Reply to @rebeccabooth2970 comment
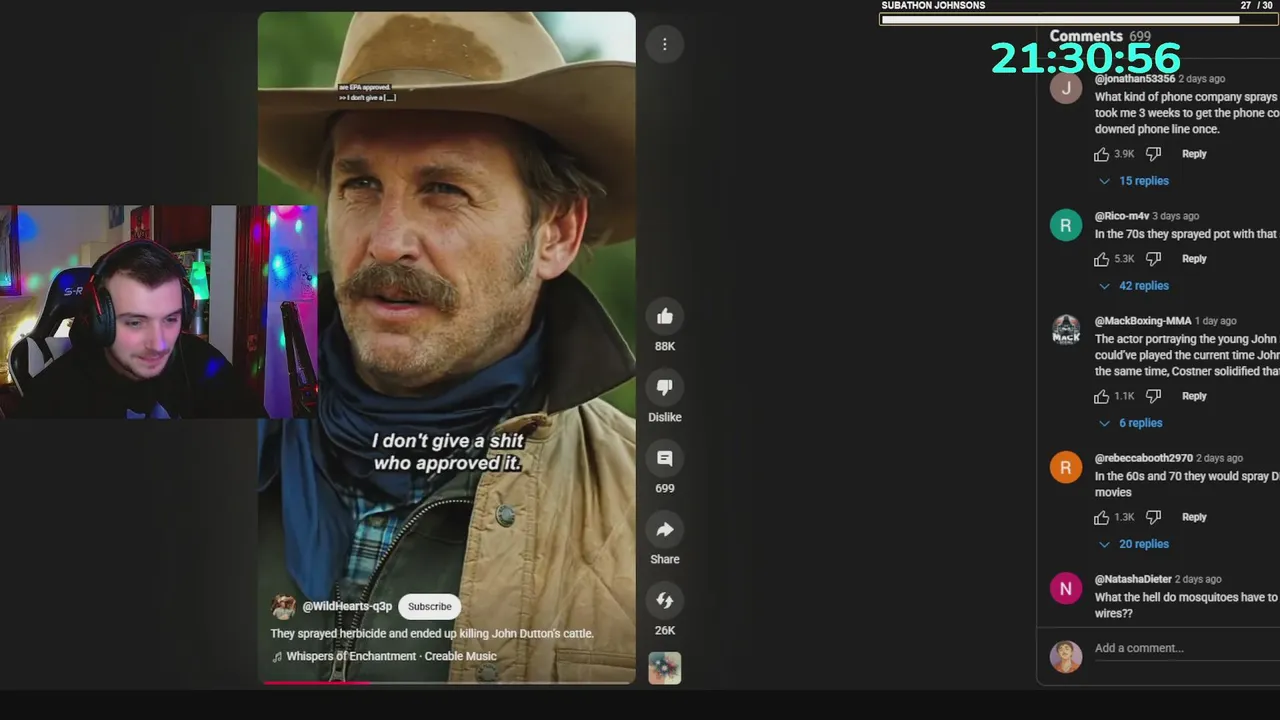The height and width of the screenshot is (720, 1280). (x=1194, y=517)
